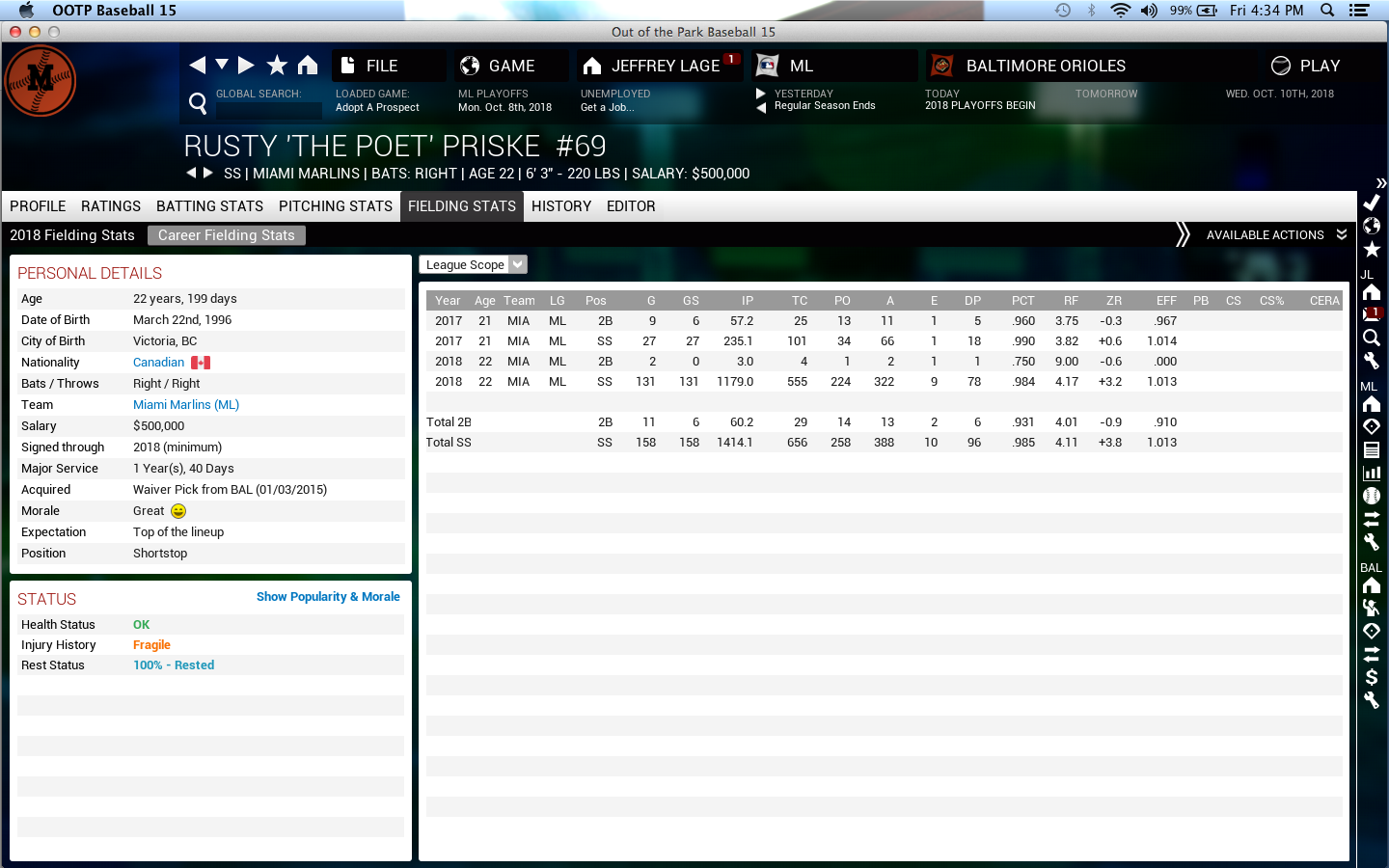Image resolution: width=1389 pixels, height=868 pixels.
Task: Click the ML swap arrows icon
Action: click(x=1372, y=519)
